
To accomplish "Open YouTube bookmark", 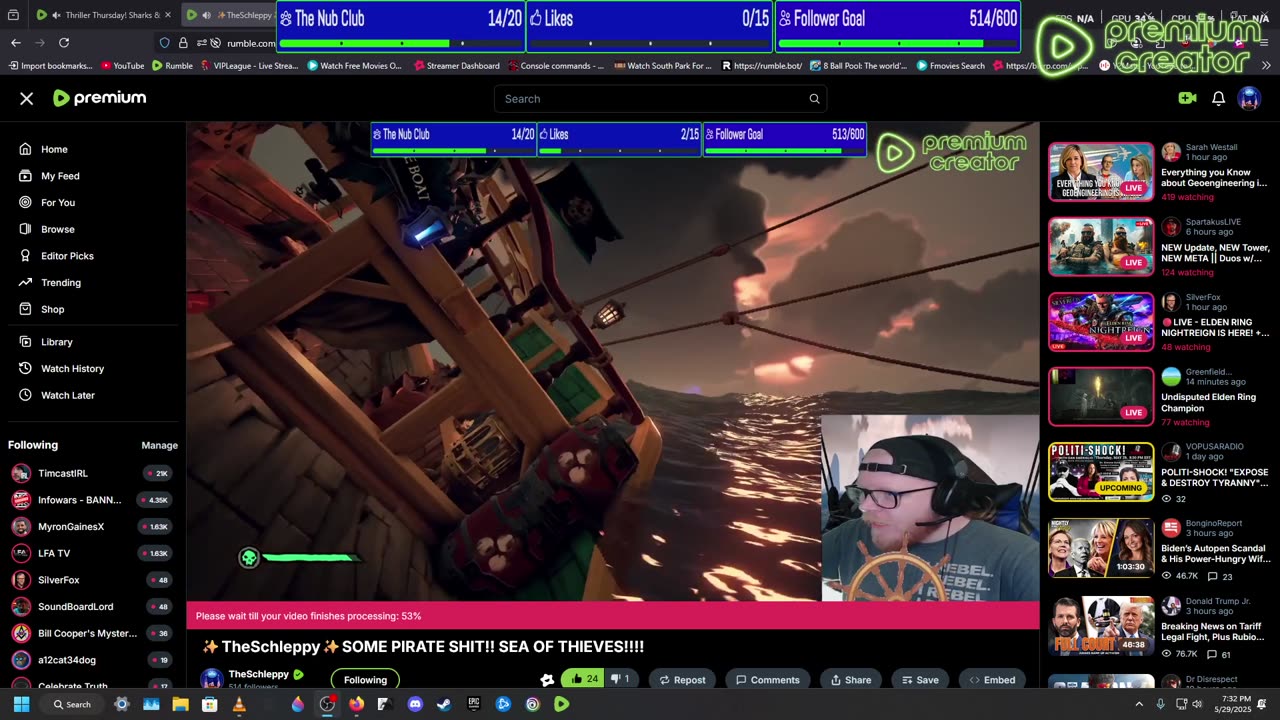I will point(123,66).
